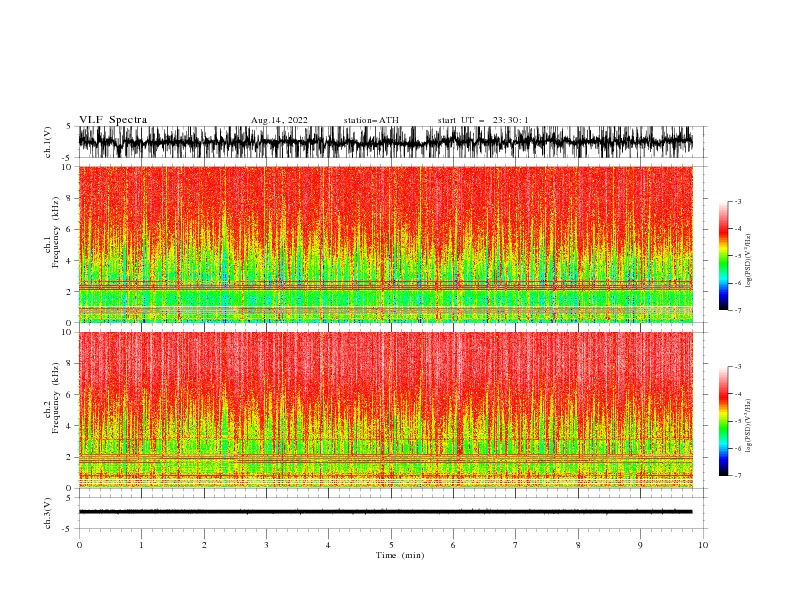Click the time axis tick label '0'
The height and width of the screenshot is (612, 792).
[x=79, y=545]
